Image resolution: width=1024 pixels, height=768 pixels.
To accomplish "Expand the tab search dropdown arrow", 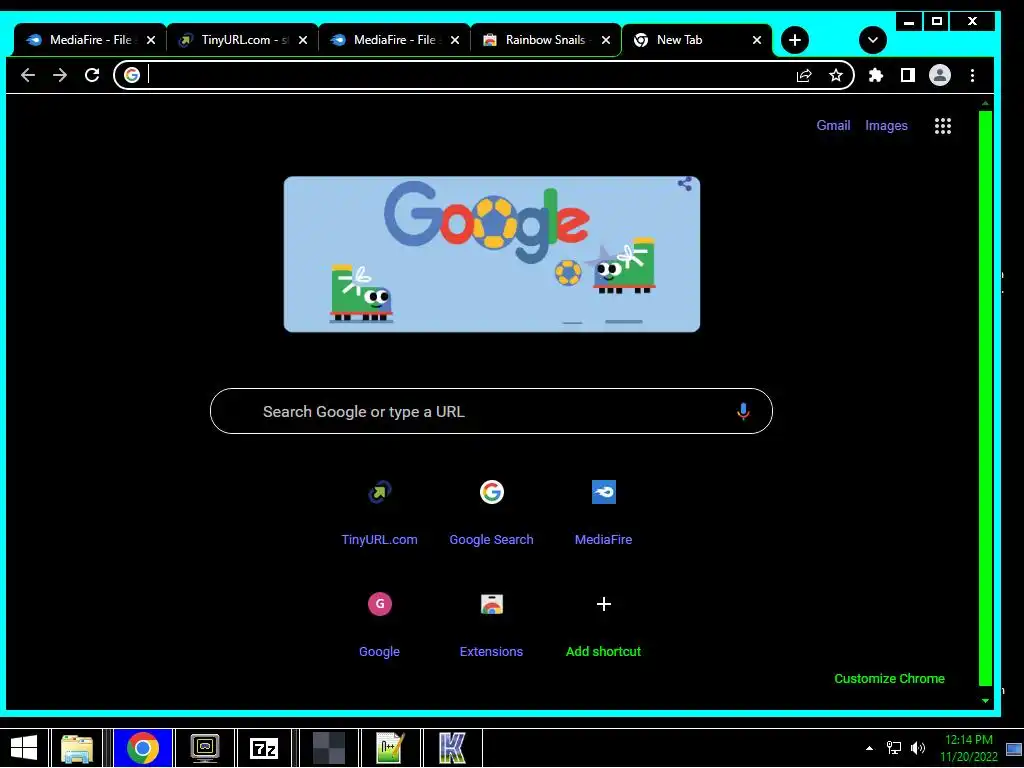I will (x=872, y=40).
